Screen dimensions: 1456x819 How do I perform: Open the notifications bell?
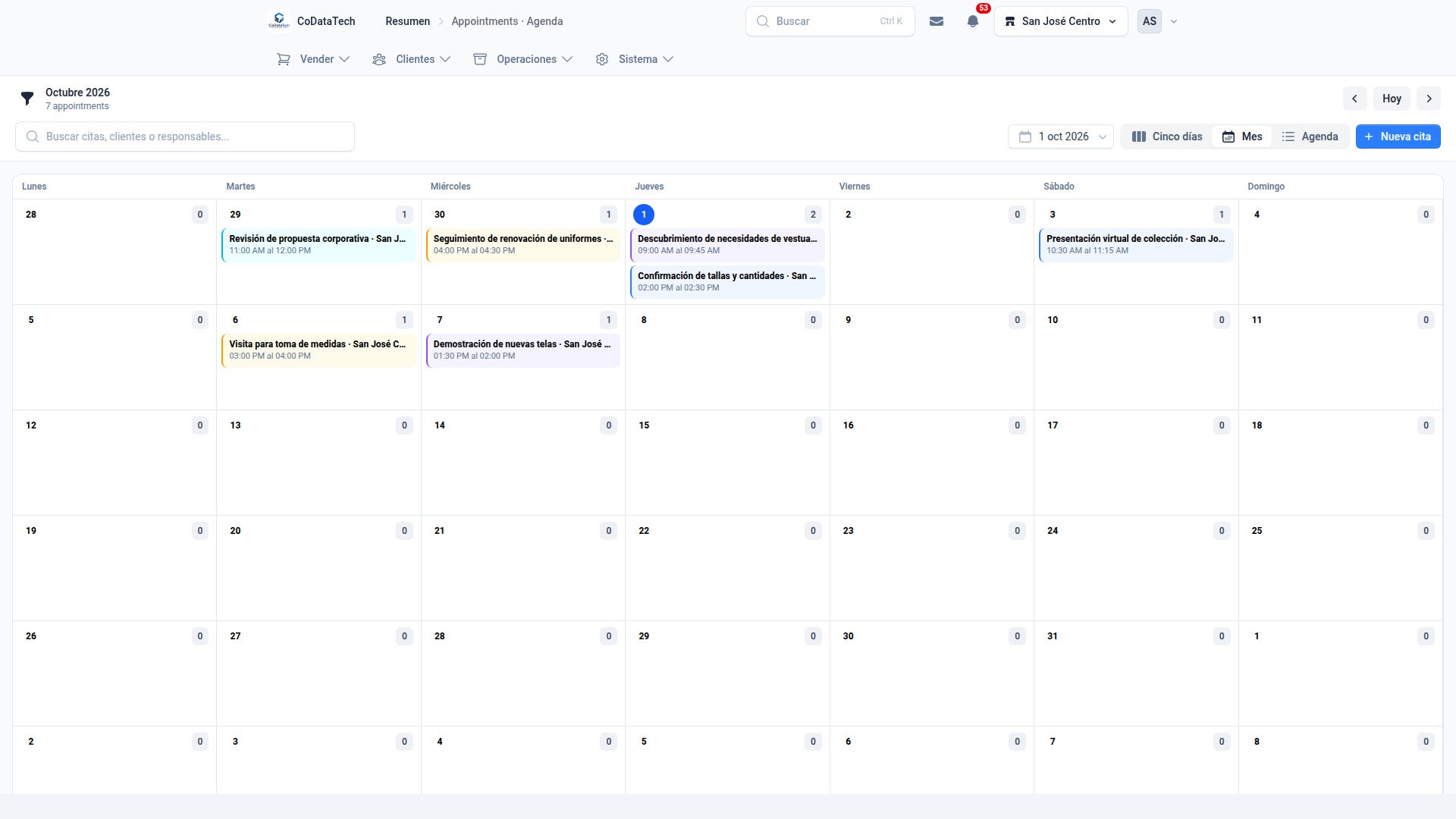pos(973,21)
